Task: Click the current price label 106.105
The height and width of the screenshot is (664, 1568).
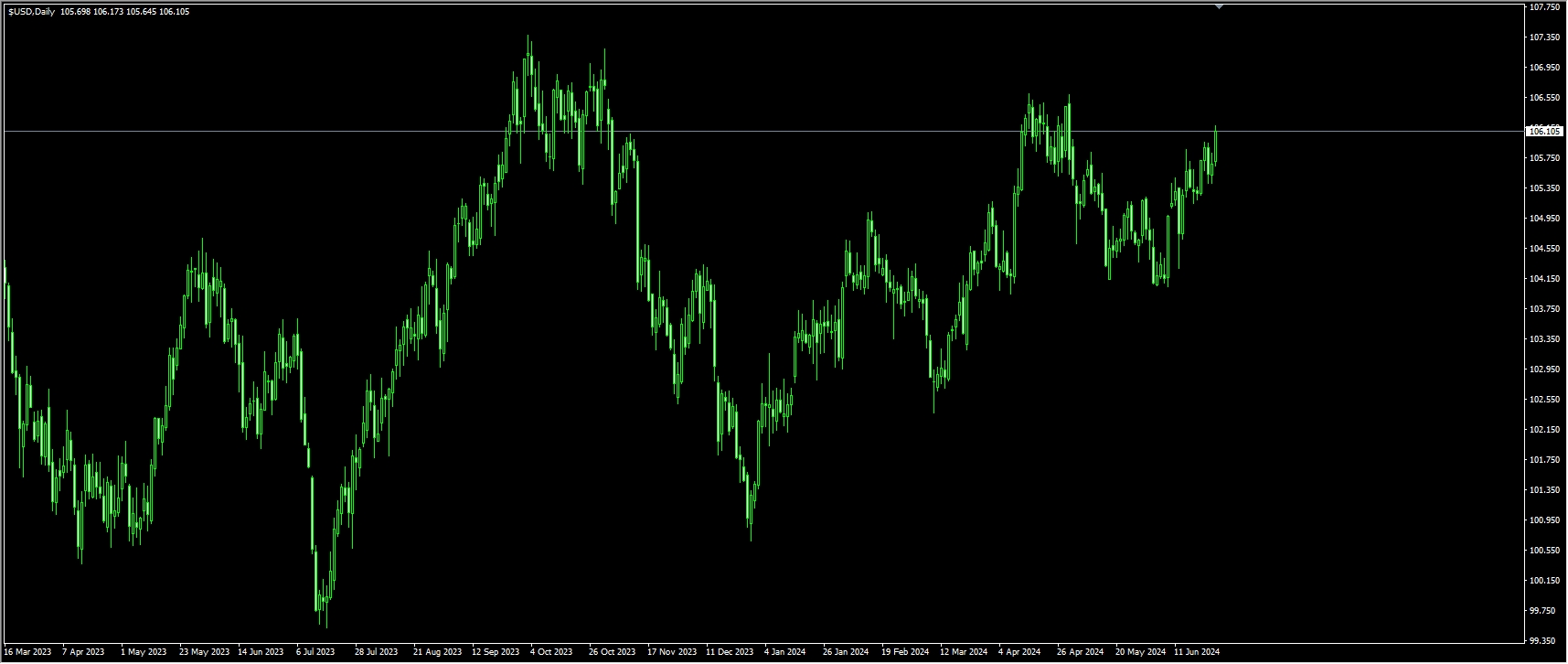Action: [x=1544, y=132]
